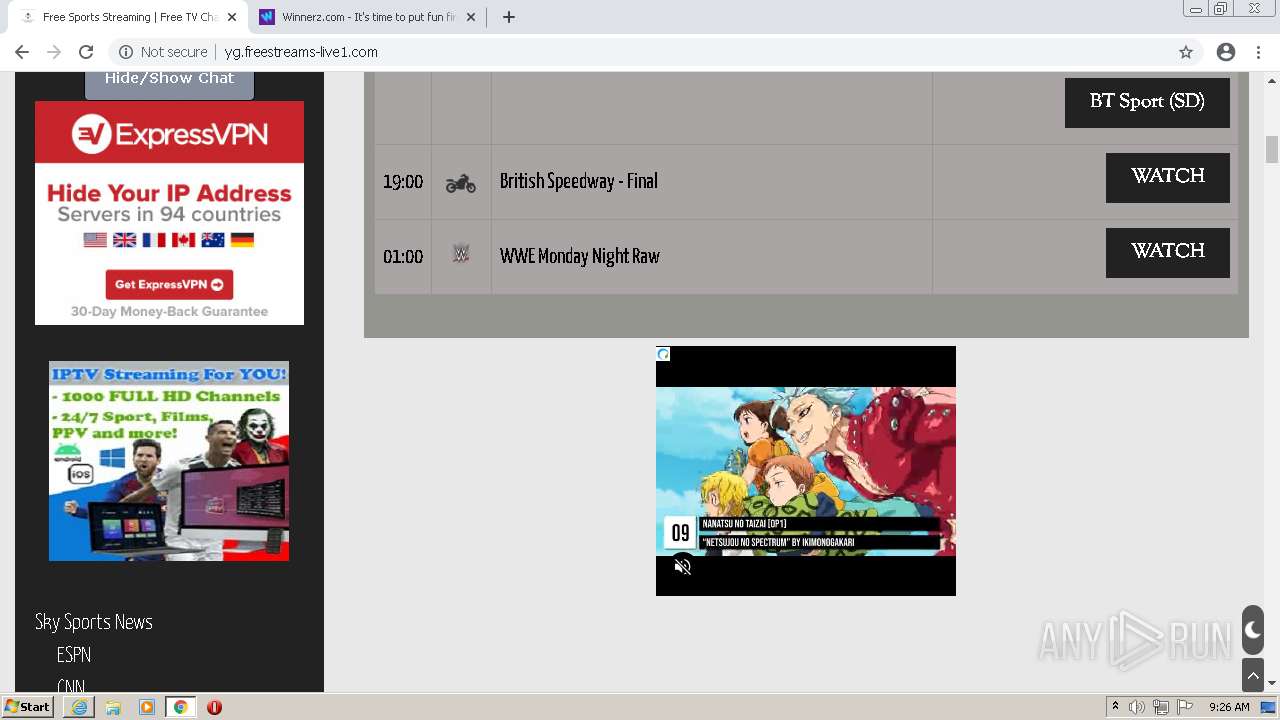Open the media player taskbar icon

coord(147,707)
